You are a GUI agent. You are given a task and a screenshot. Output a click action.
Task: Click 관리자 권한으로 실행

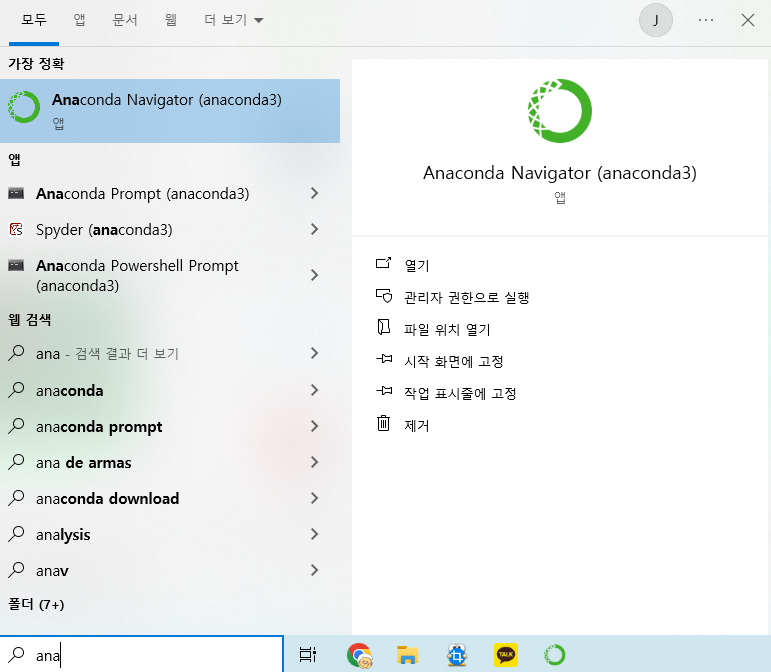[466, 297]
